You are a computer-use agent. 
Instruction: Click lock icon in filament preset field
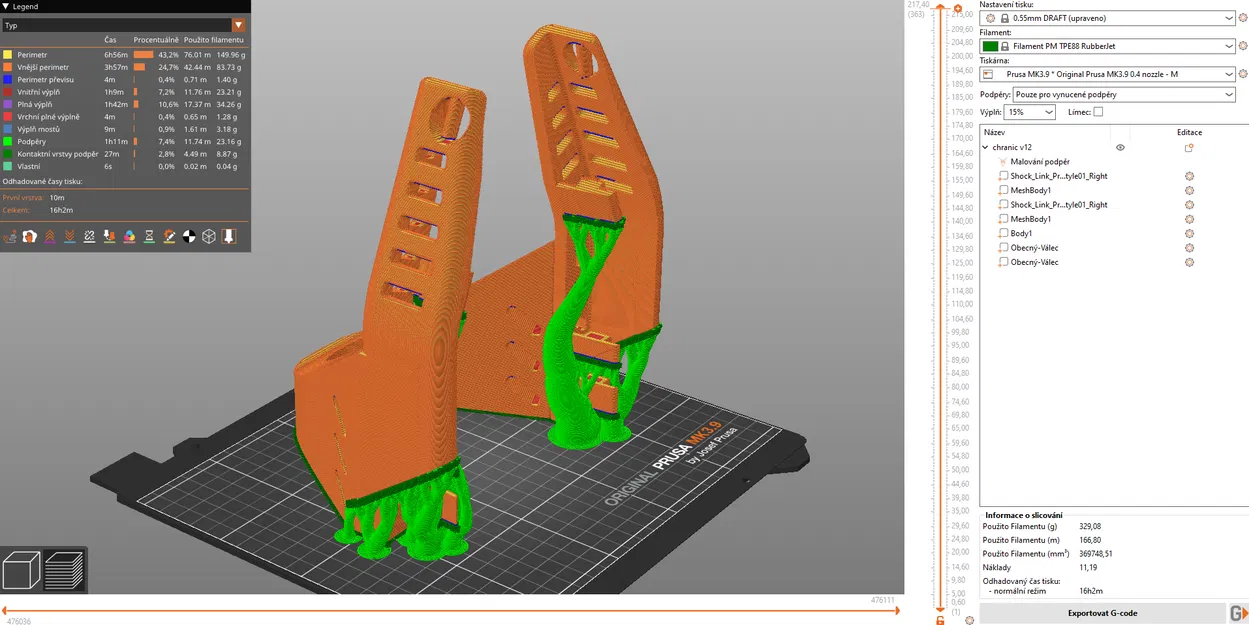[1005, 46]
